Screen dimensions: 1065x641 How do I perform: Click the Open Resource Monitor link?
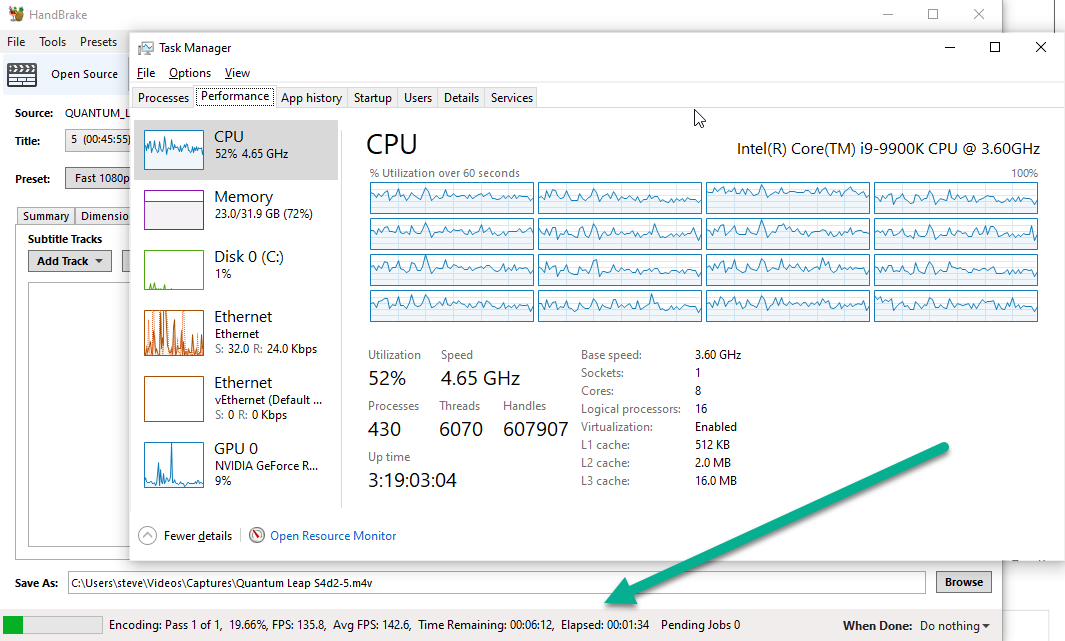pos(333,536)
